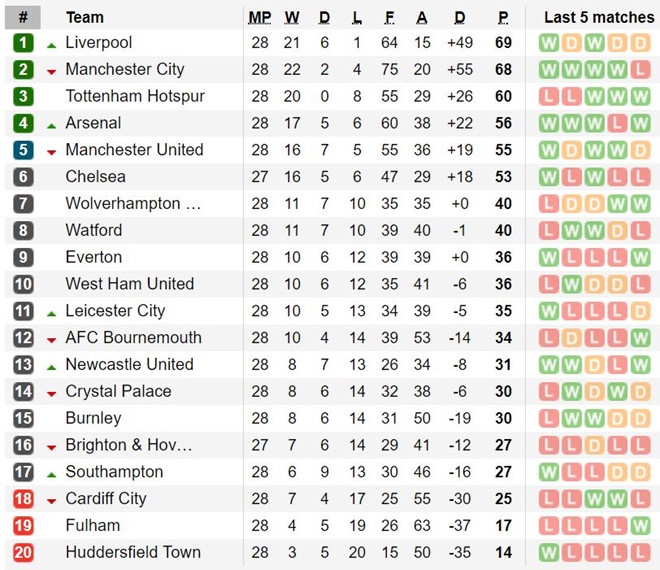Click Southampton's green up-arrow movement indicator

click(51, 474)
